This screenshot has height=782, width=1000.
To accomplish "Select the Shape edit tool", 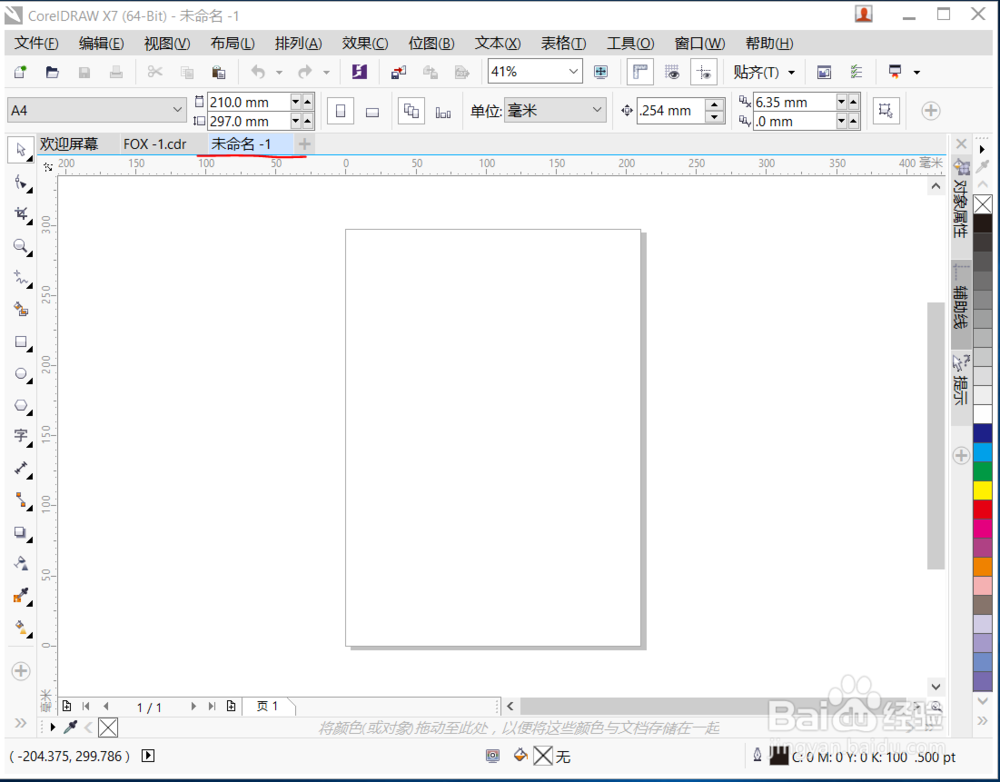I will pyautogui.click(x=21, y=183).
